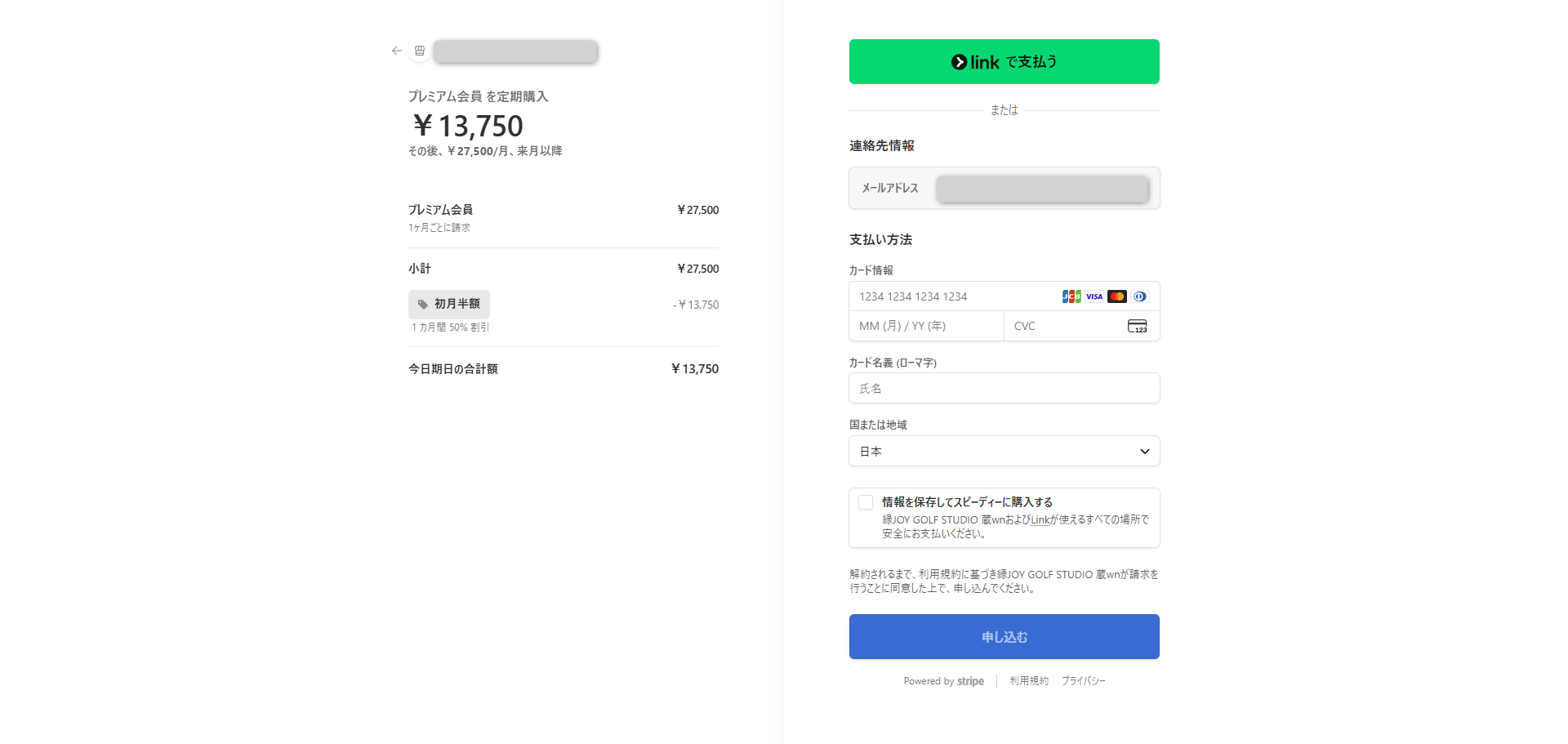Click the coupon tag icon next to 初月半額

[423, 303]
